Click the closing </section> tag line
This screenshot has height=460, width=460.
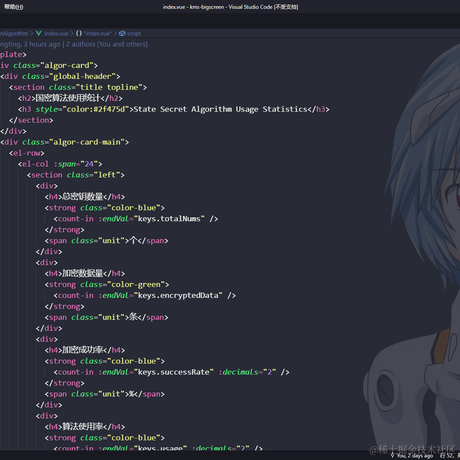[x=31, y=120]
